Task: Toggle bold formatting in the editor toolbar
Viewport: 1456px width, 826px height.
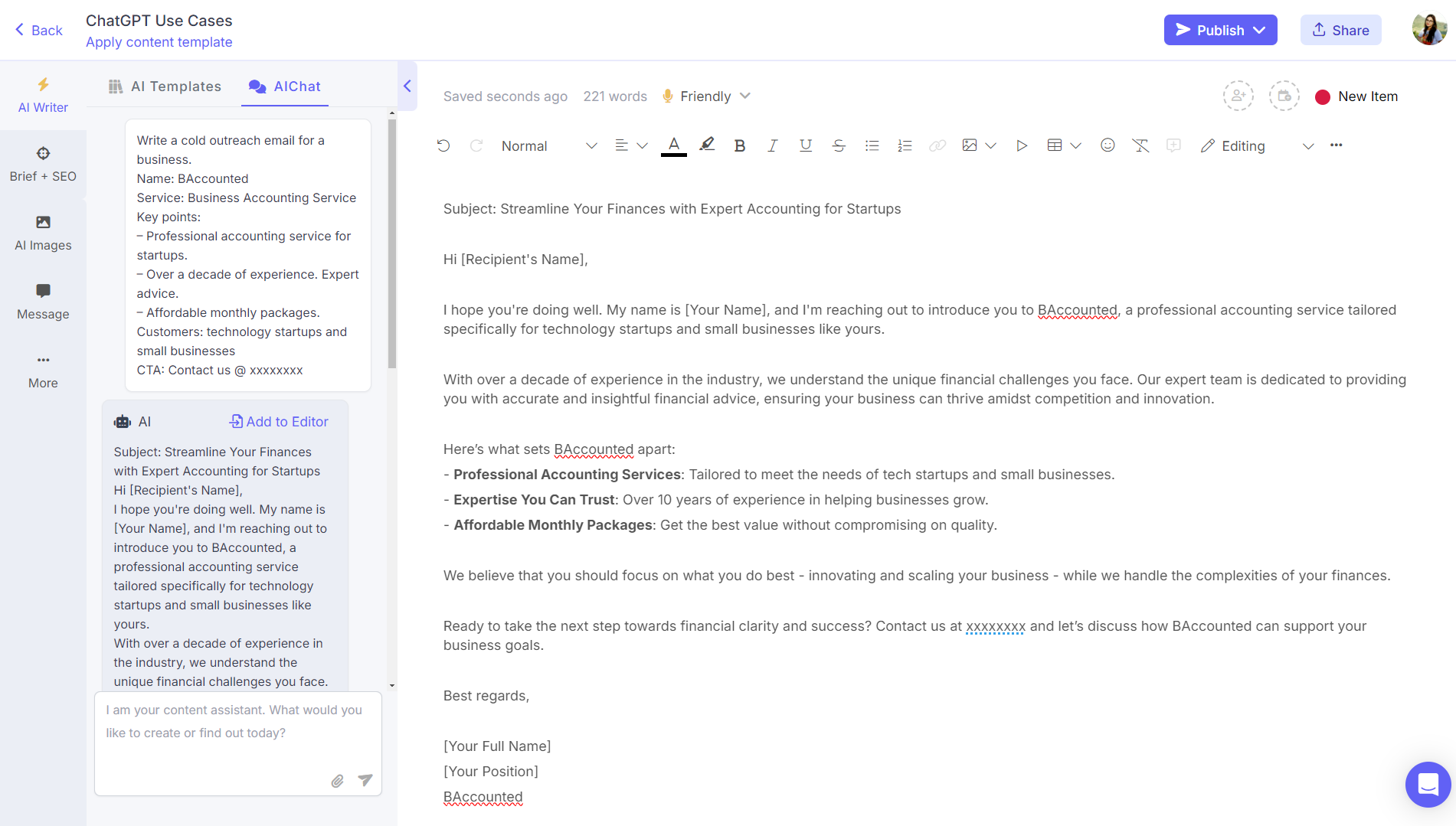Action: click(739, 145)
